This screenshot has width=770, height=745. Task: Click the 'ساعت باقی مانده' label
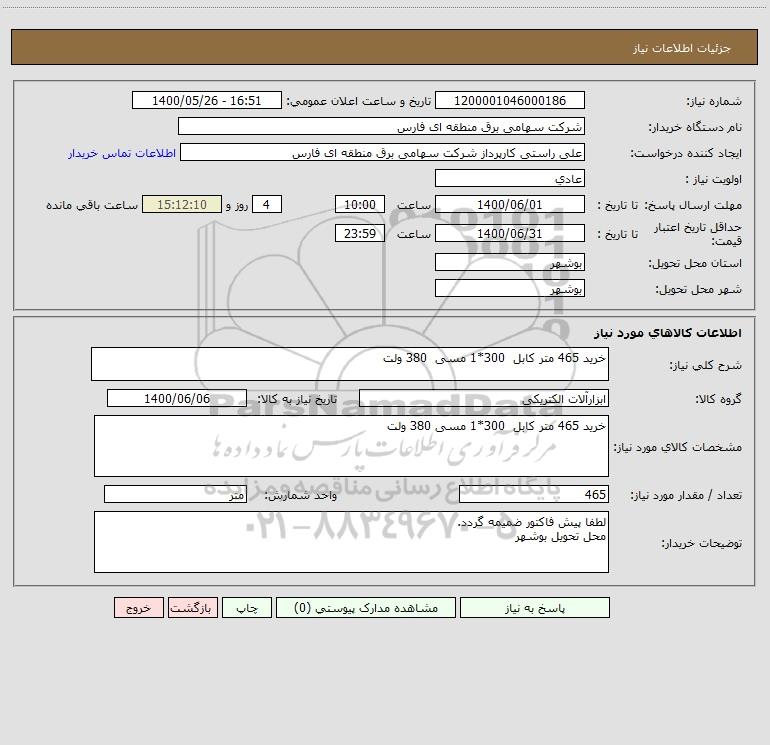tap(92, 205)
